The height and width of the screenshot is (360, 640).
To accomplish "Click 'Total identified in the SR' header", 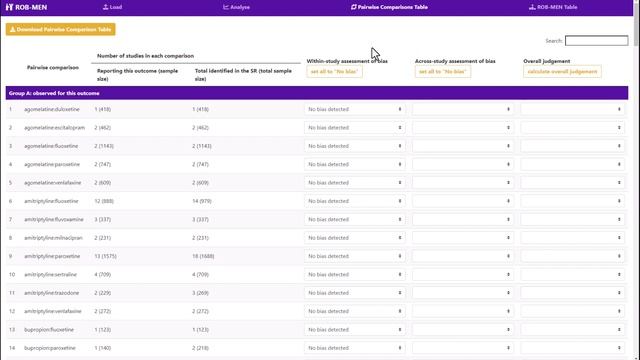I will [243, 75].
